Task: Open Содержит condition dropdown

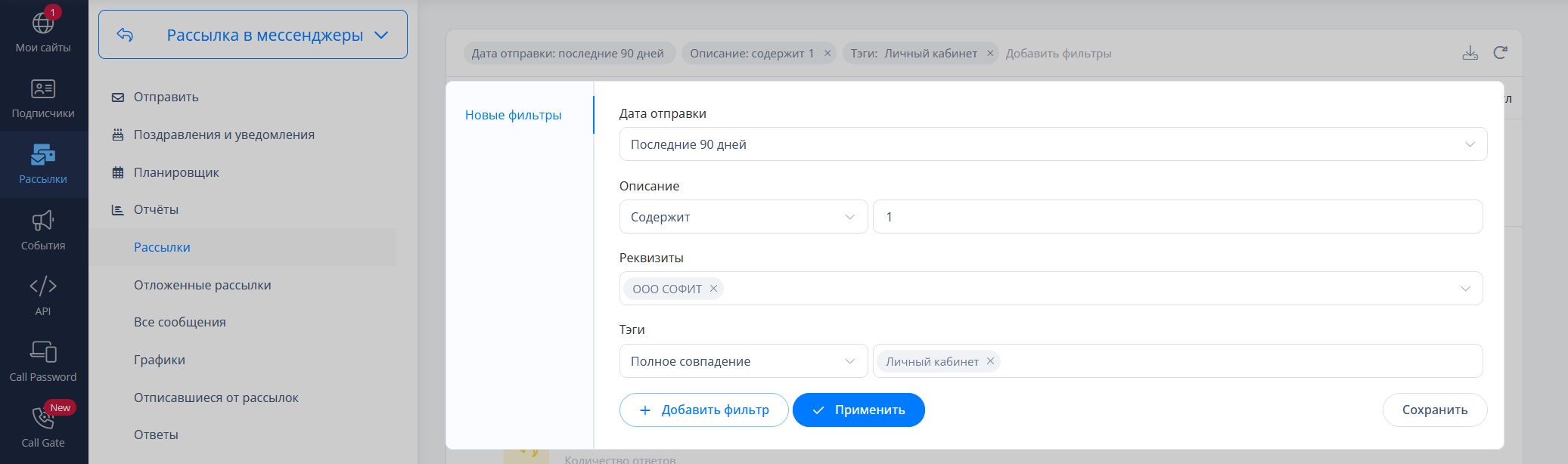Action: pos(744,217)
